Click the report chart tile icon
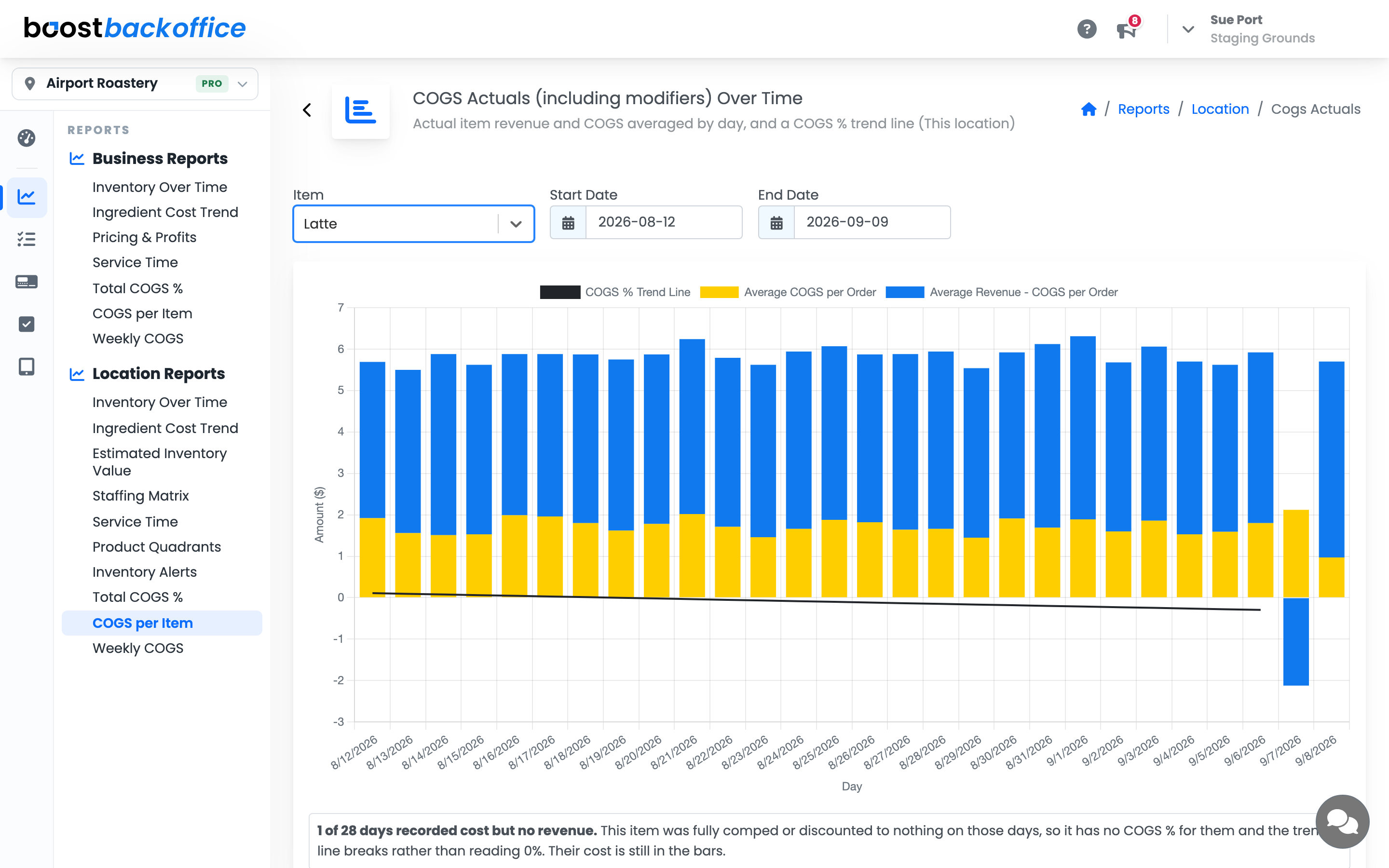This screenshot has height=868, width=1389. [x=360, y=110]
